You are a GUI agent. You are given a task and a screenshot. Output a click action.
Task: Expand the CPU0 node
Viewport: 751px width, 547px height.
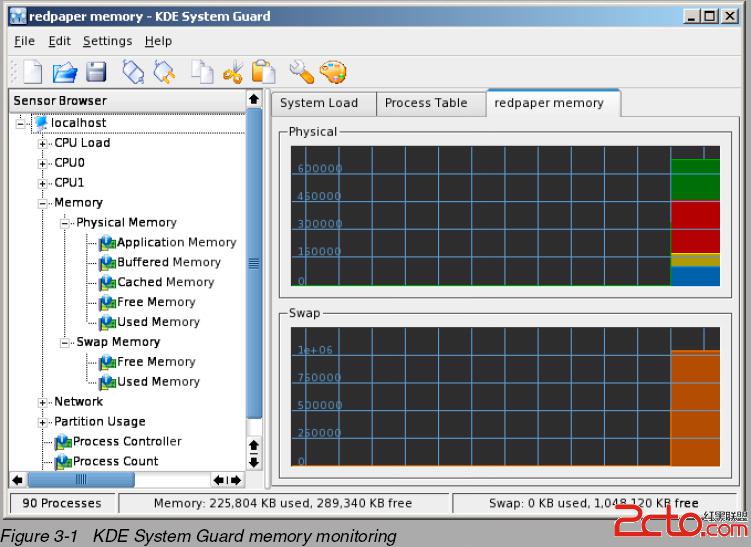pyautogui.click(x=43, y=164)
